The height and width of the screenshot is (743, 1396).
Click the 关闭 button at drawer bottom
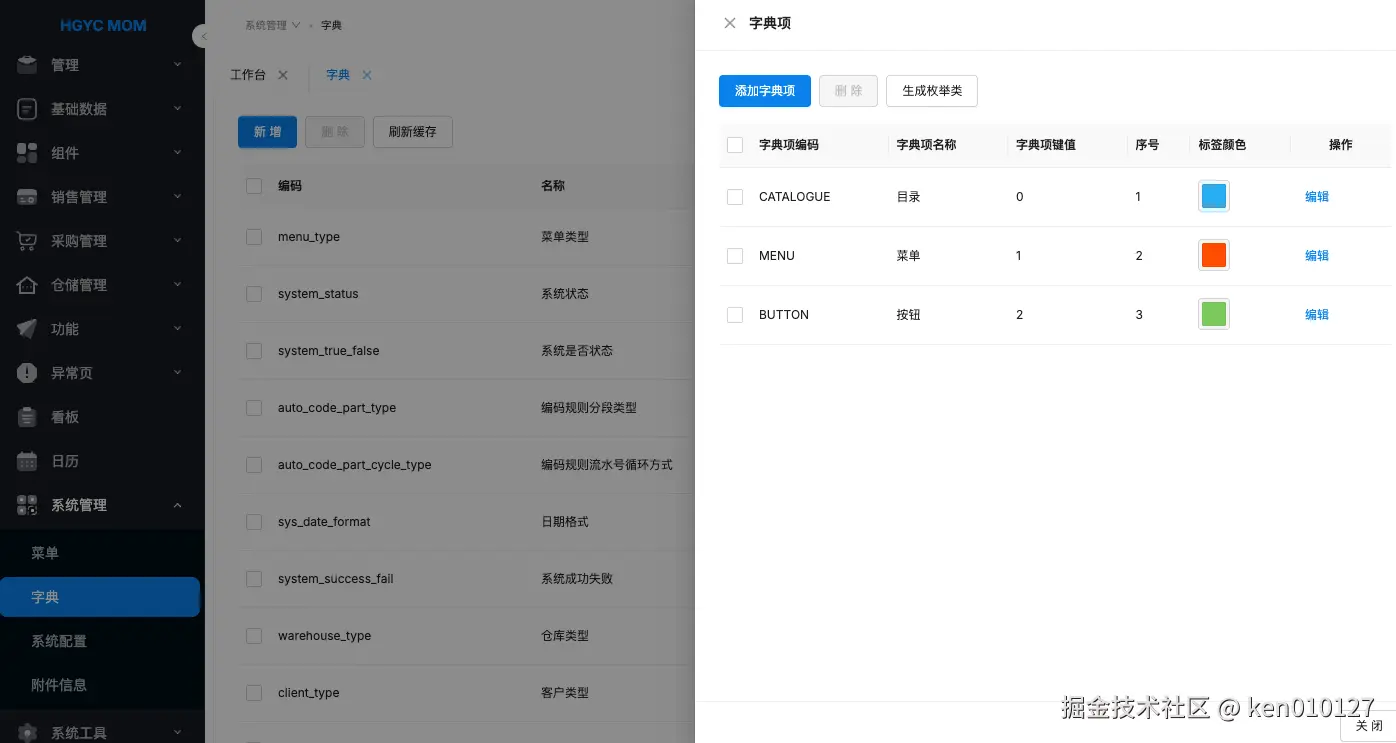point(1369,726)
